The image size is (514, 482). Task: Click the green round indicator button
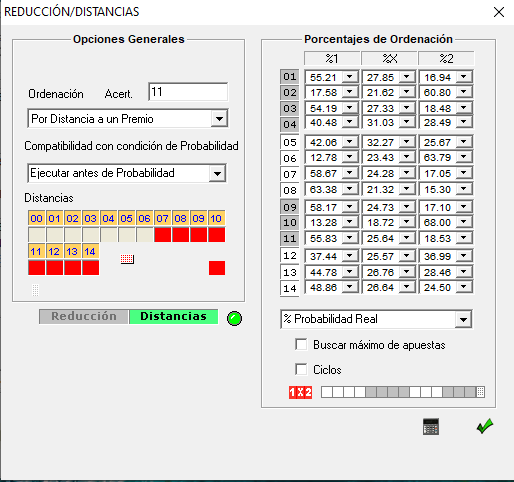[234, 318]
